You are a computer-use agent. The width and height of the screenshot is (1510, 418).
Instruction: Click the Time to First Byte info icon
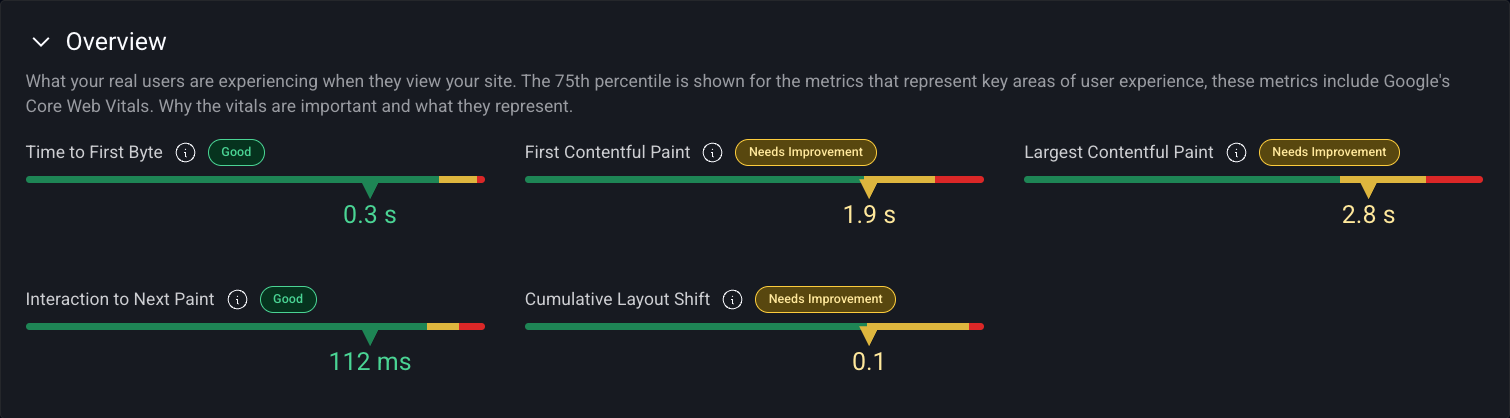[x=185, y=153]
